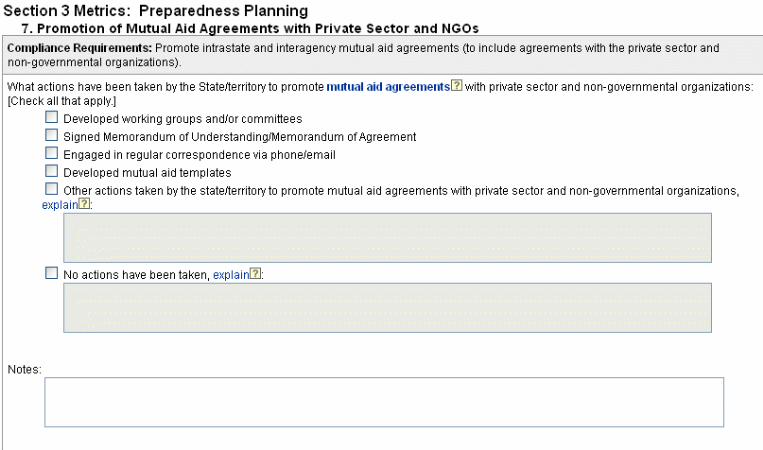Enable Engaged in regular correspondence checkbox
Viewport: 763px width, 450px height.
pyautogui.click(x=52, y=154)
